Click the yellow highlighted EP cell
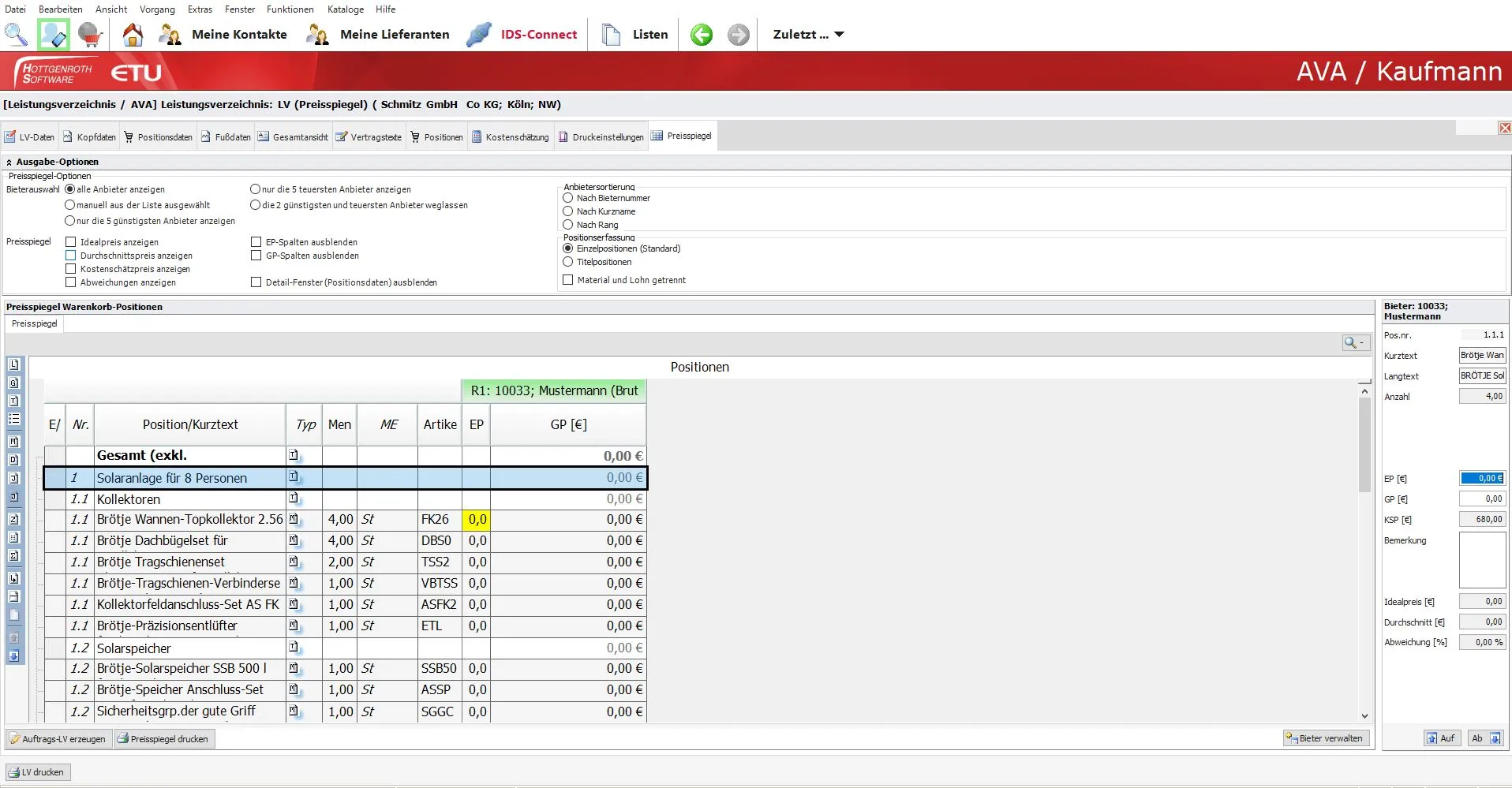This screenshot has height=788, width=1512. [x=477, y=520]
